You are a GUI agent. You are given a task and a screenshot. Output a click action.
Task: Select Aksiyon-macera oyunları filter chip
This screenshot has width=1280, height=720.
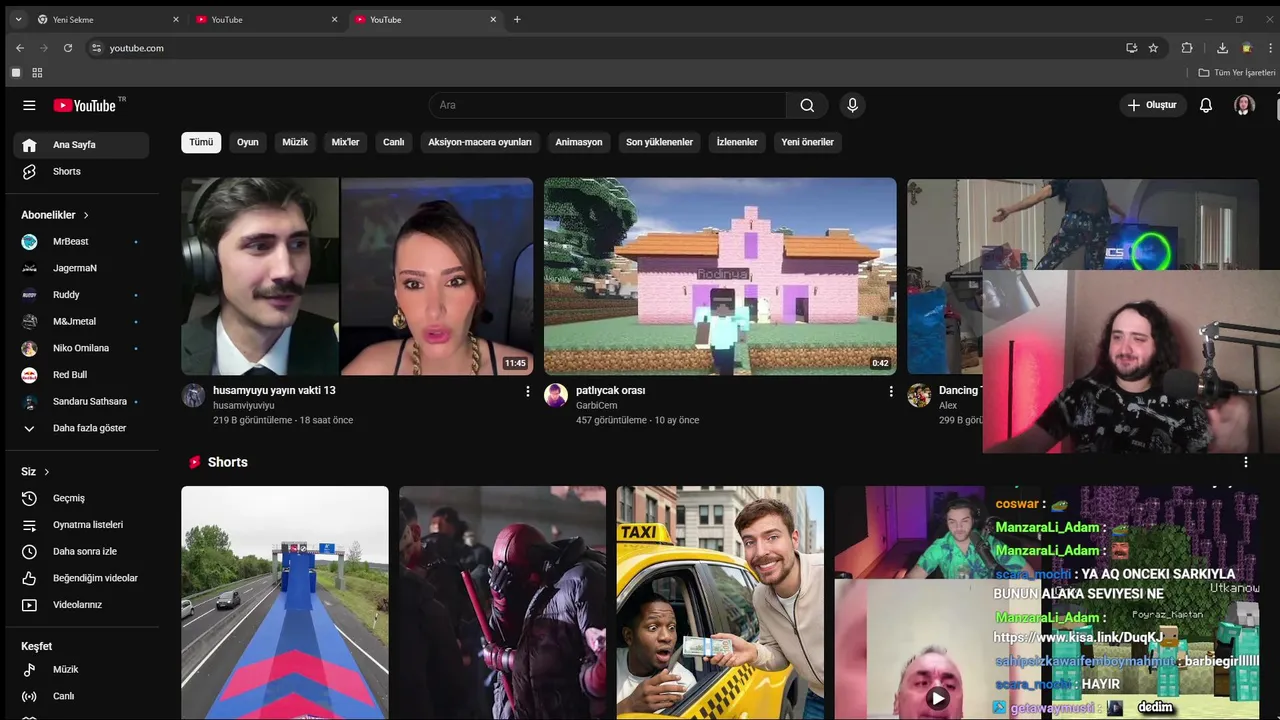pyautogui.click(x=480, y=142)
